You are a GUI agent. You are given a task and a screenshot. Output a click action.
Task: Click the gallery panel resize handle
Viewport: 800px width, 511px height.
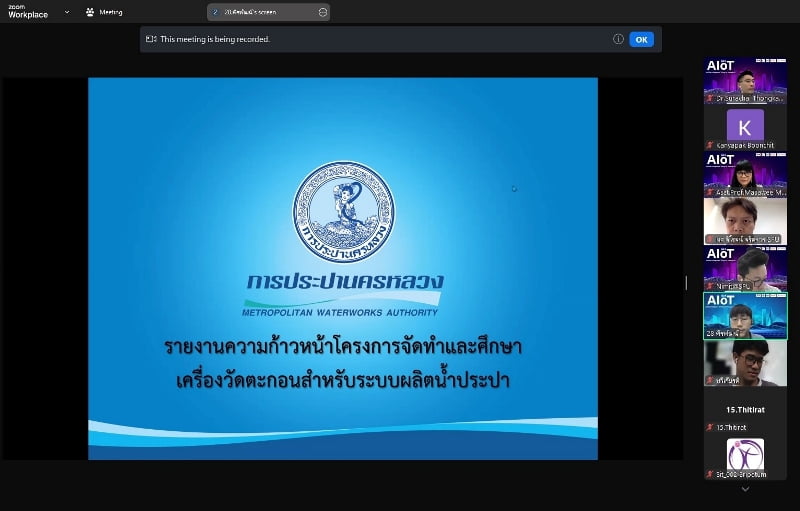[686, 283]
